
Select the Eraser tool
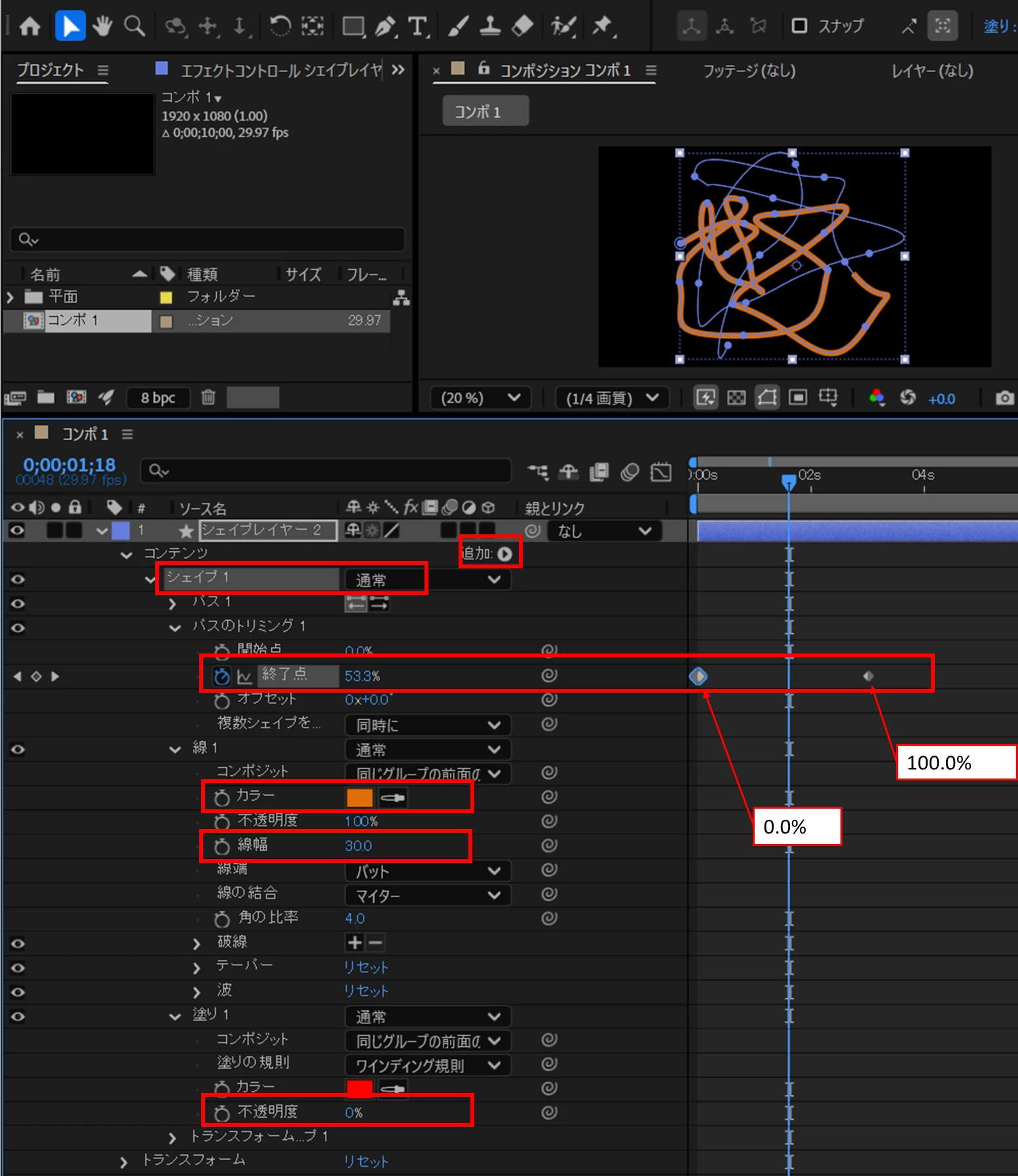point(522,26)
